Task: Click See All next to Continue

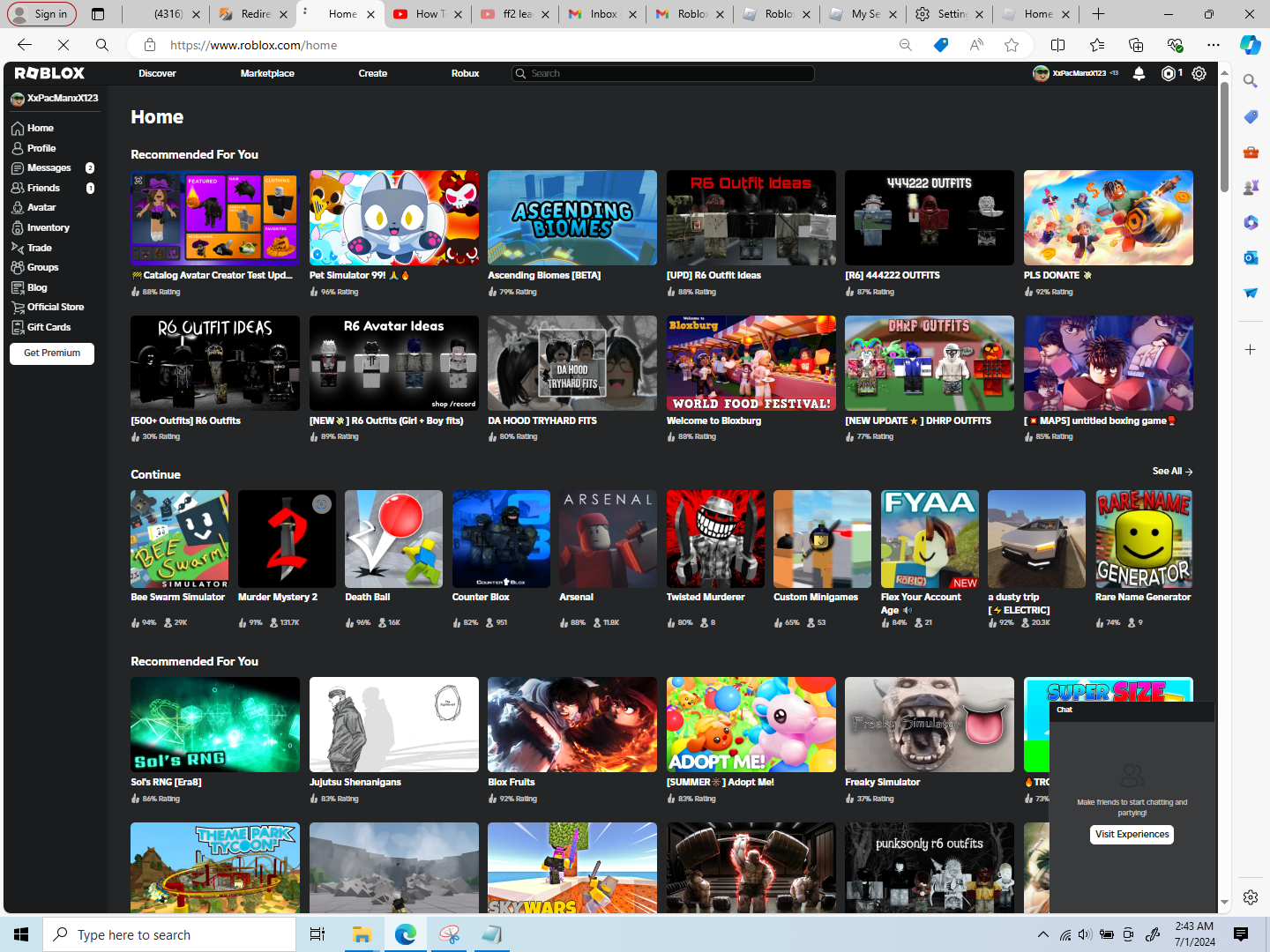Action: [x=1172, y=472]
